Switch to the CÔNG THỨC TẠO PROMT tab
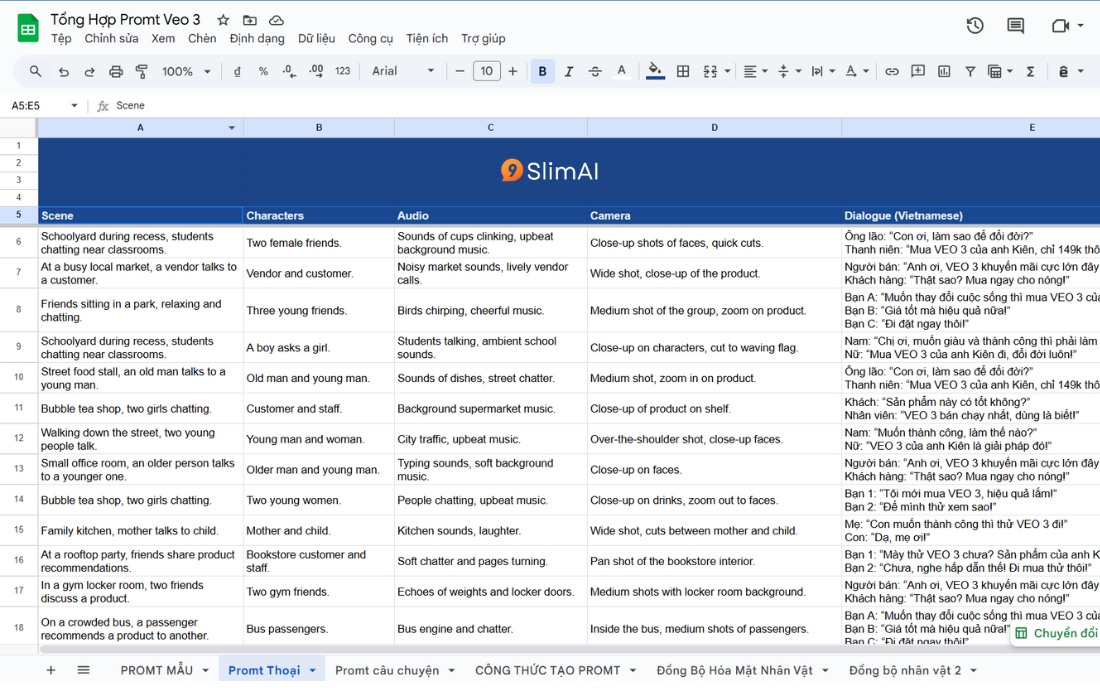This screenshot has height=688, width=1100. point(547,670)
